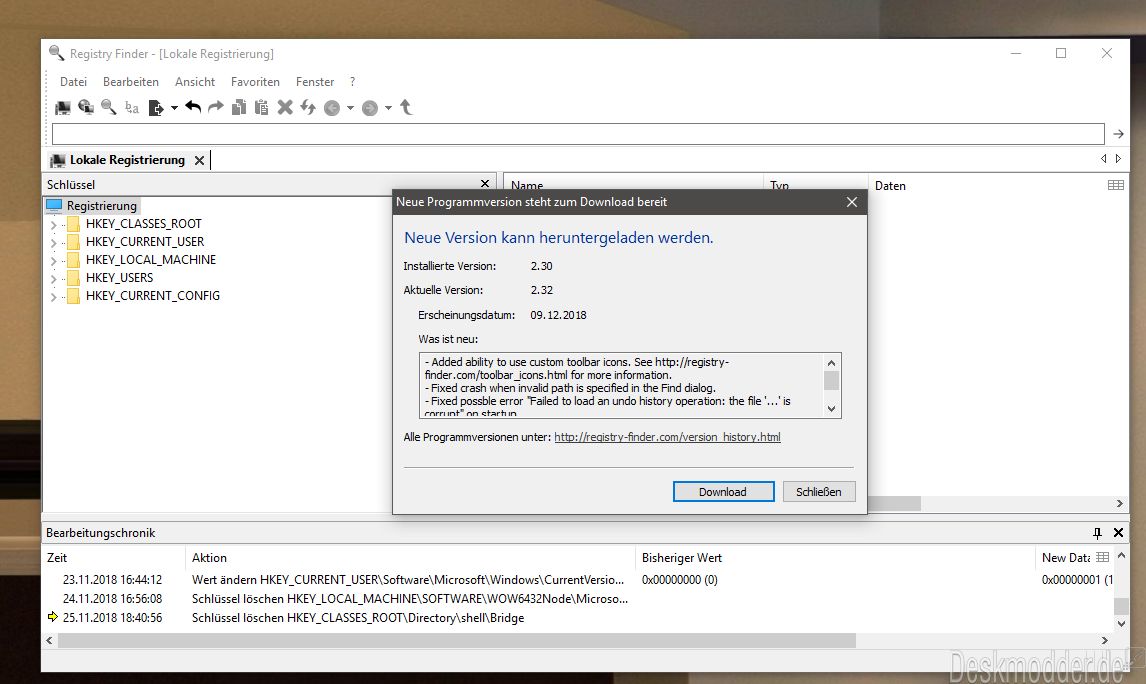Click the Paste clipboard toolbar icon
Screen dimensions: 1146x684
click(x=262, y=107)
